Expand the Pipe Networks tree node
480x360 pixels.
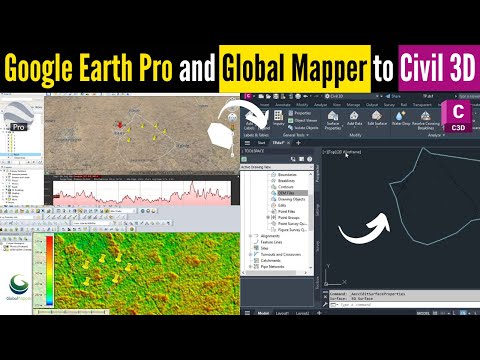[x=250, y=267]
